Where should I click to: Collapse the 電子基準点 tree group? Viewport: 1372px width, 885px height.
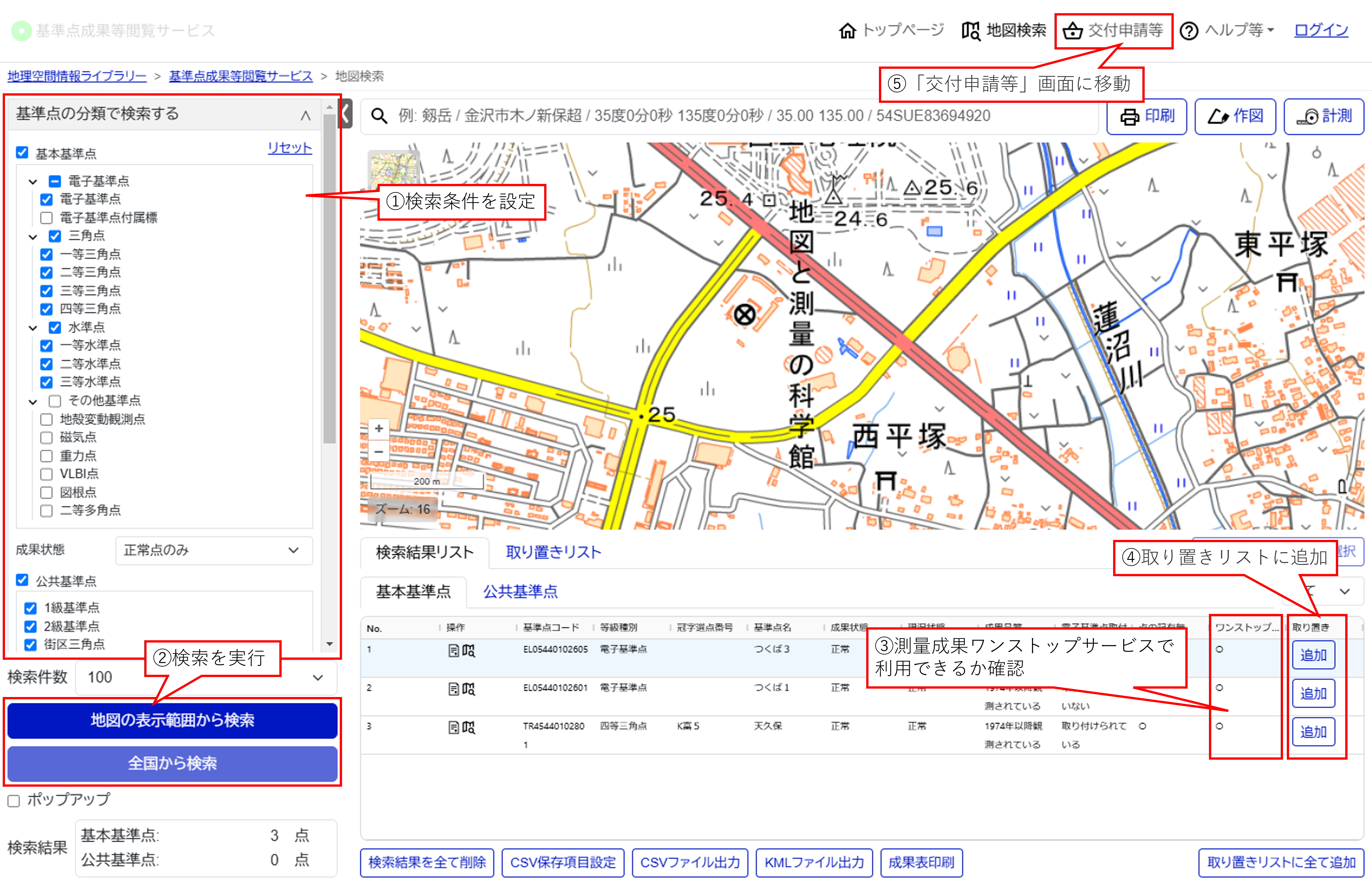point(33,182)
